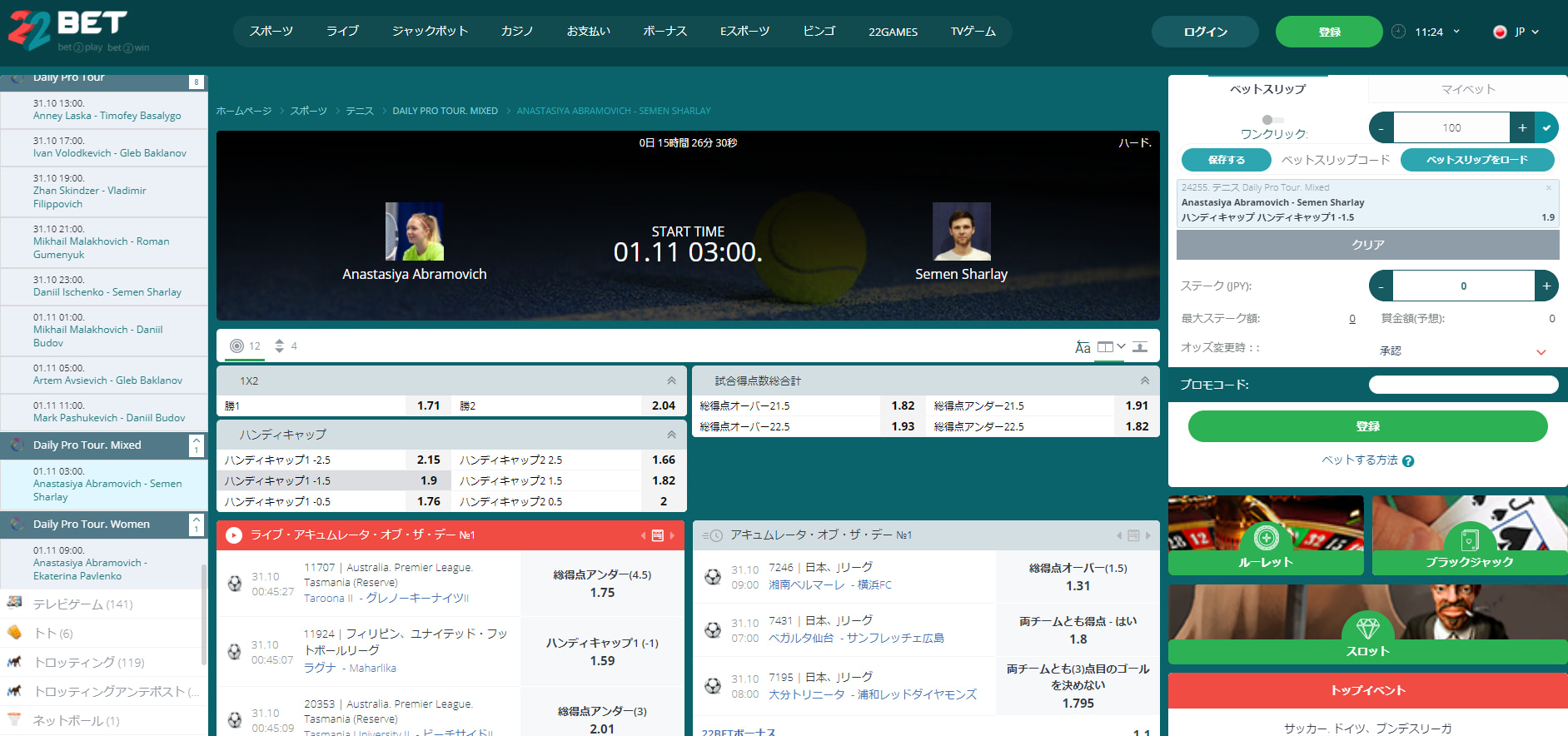This screenshot has width=1568, height=736.
Task: Select the all-markets target icon showing 12
Action: click(237, 346)
